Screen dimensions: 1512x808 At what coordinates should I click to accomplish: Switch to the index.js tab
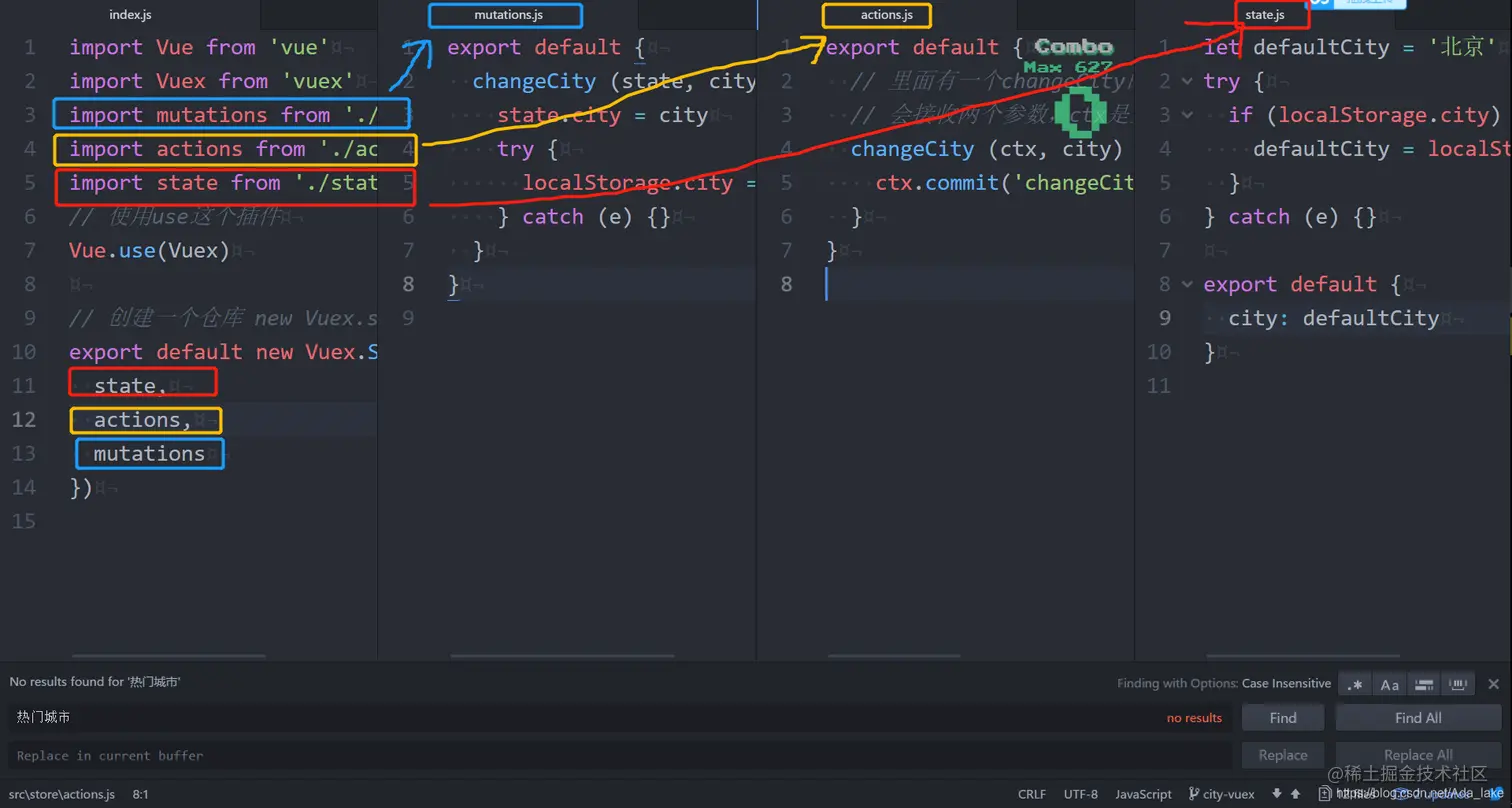click(x=130, y=15)
